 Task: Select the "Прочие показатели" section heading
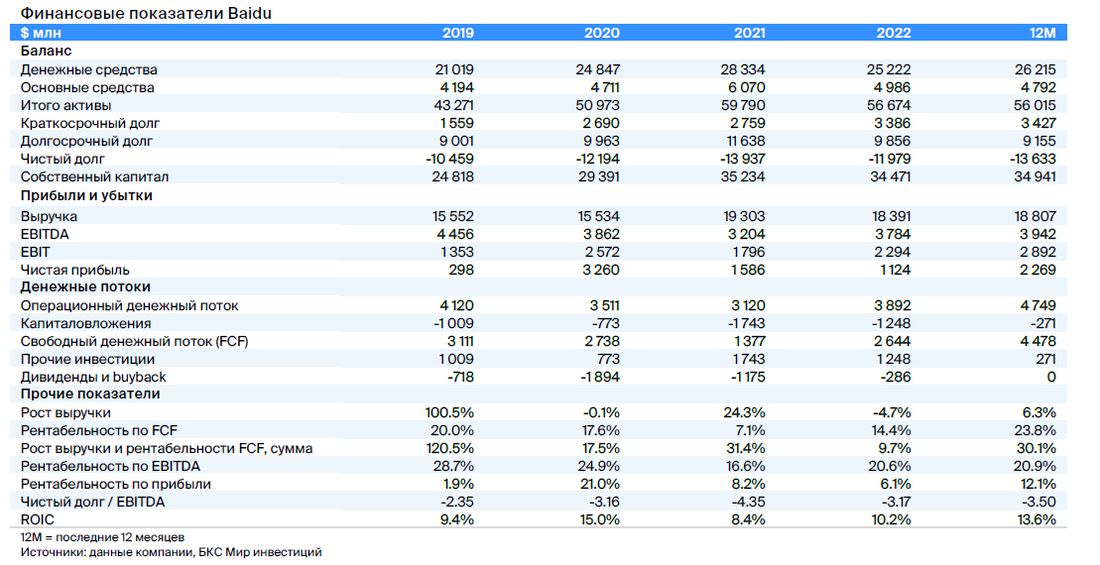click(90, 394)
